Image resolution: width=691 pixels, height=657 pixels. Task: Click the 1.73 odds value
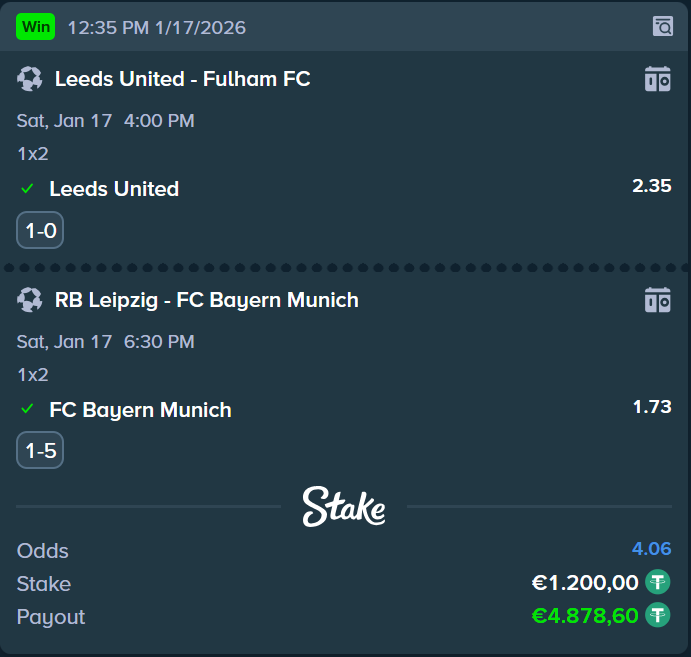(x=651, y=407)
